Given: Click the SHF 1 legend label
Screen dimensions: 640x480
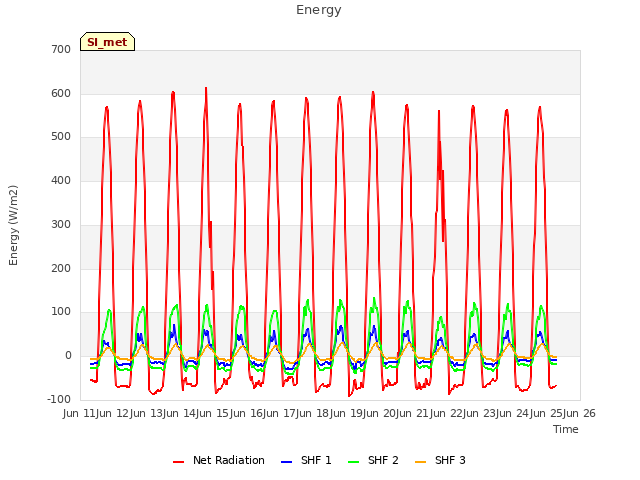Looking at the screenshot, I should pos(316,460).
